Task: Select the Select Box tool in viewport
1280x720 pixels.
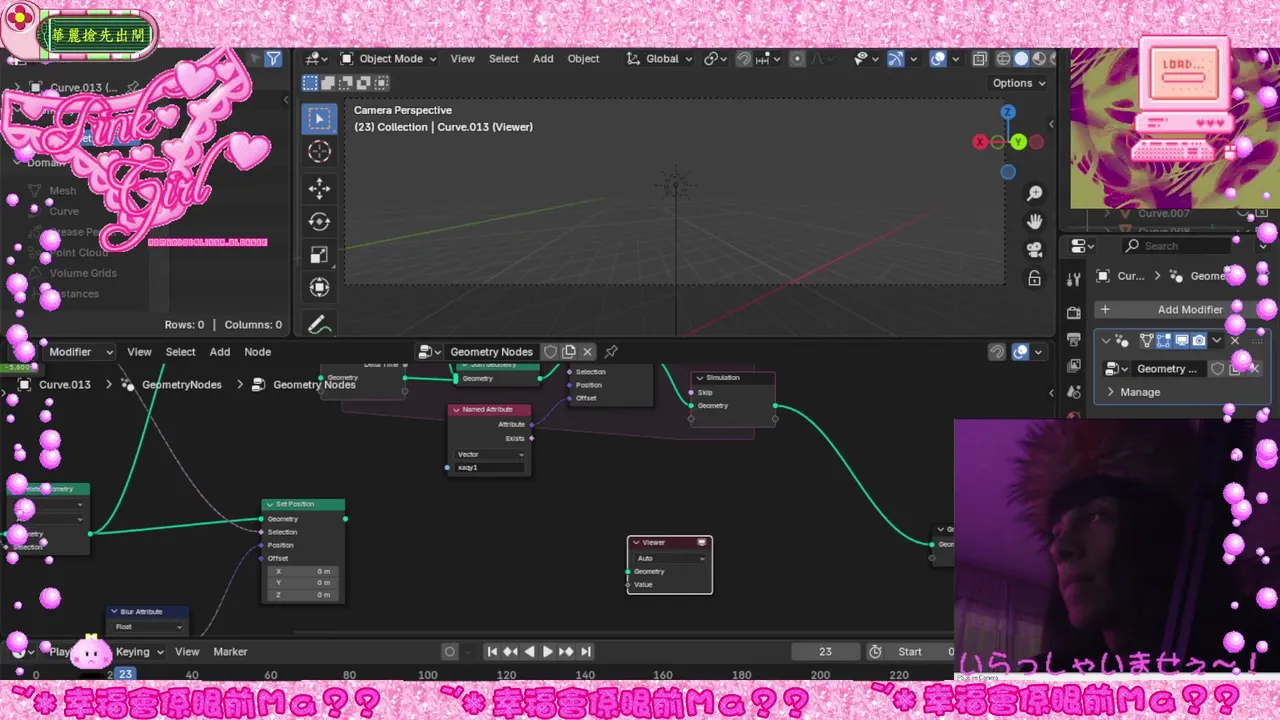Action: pos(320,119)
